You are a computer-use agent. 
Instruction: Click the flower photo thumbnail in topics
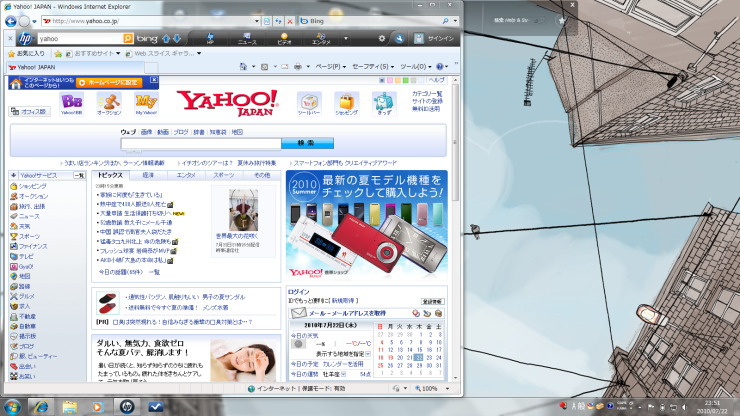tap(243, 210)
